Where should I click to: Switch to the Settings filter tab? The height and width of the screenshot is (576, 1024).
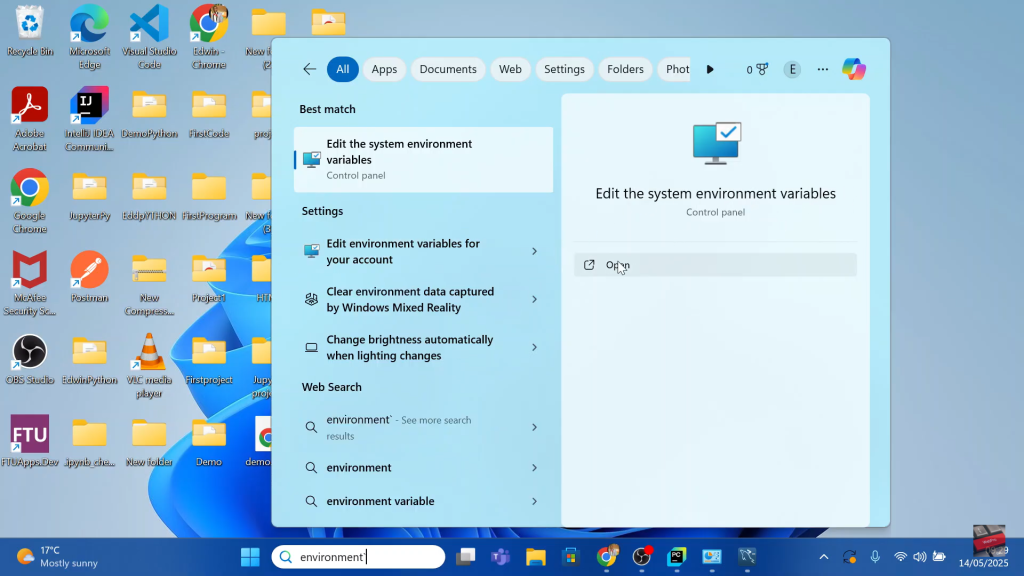pyautogui.click(x=564, y=69)
